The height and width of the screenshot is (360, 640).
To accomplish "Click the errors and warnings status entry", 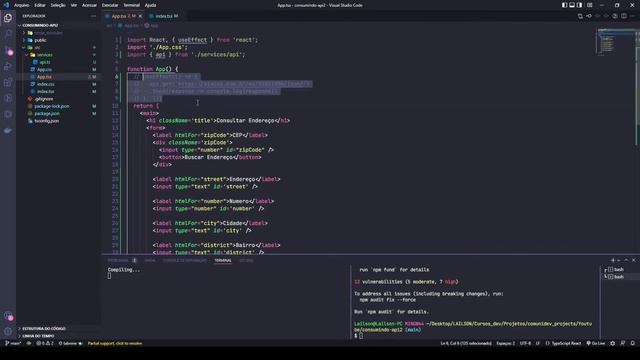I will pyautogui.click(x=45, y=343).
